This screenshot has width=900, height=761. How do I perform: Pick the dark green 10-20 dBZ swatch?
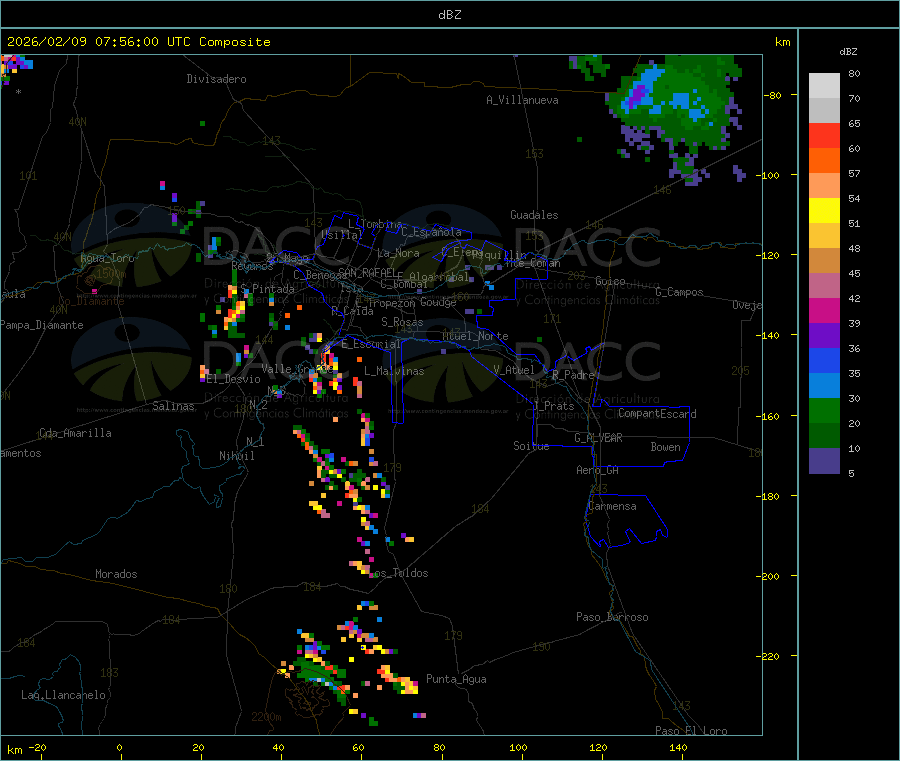824,436
